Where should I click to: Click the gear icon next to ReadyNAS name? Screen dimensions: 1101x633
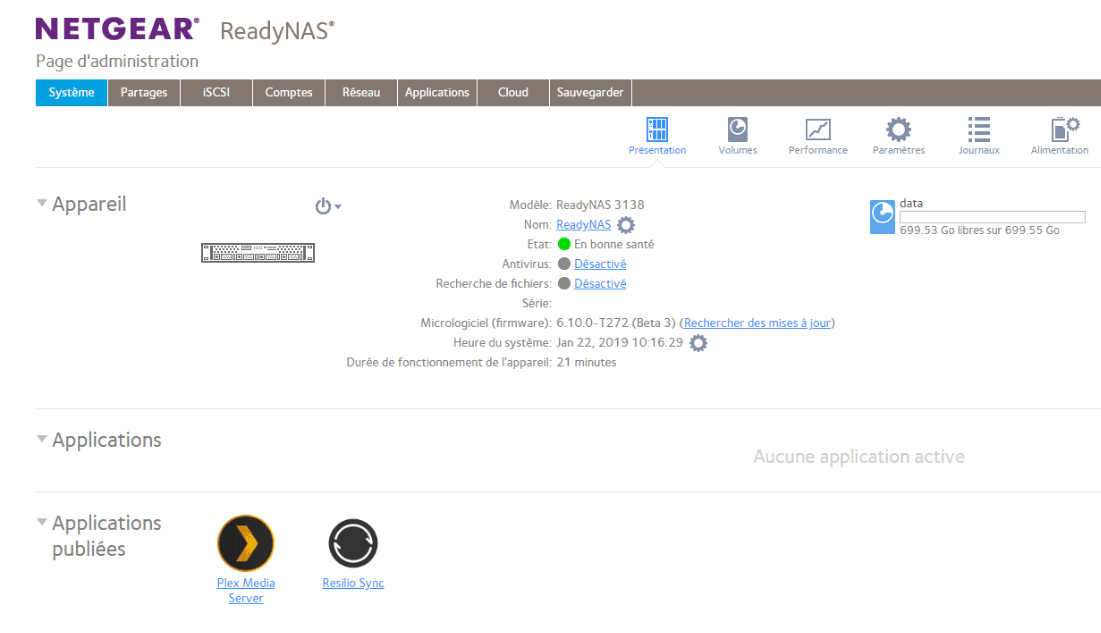[626, 225]
